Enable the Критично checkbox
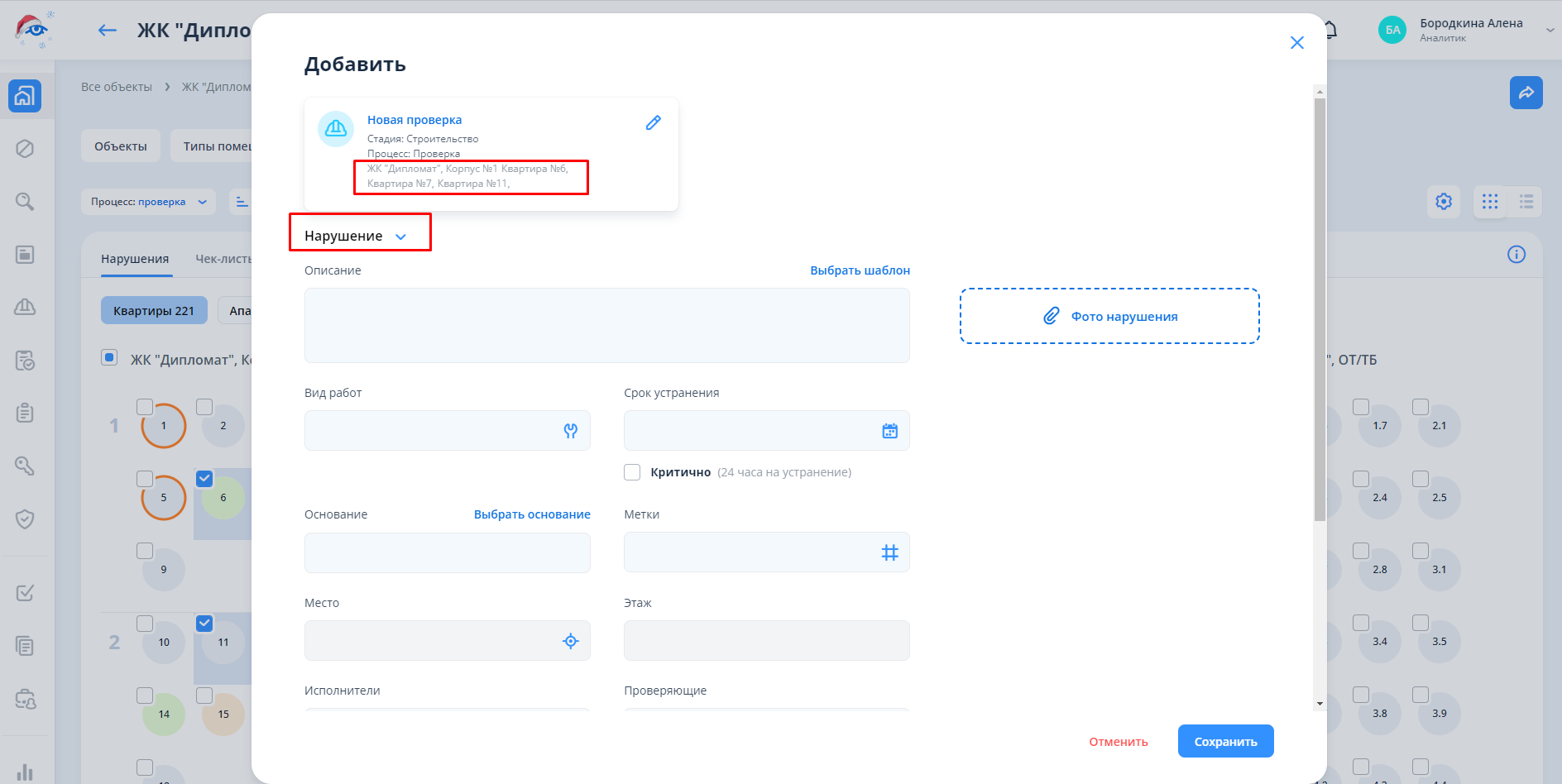1562x784 pixels. [x=632, y=472]
